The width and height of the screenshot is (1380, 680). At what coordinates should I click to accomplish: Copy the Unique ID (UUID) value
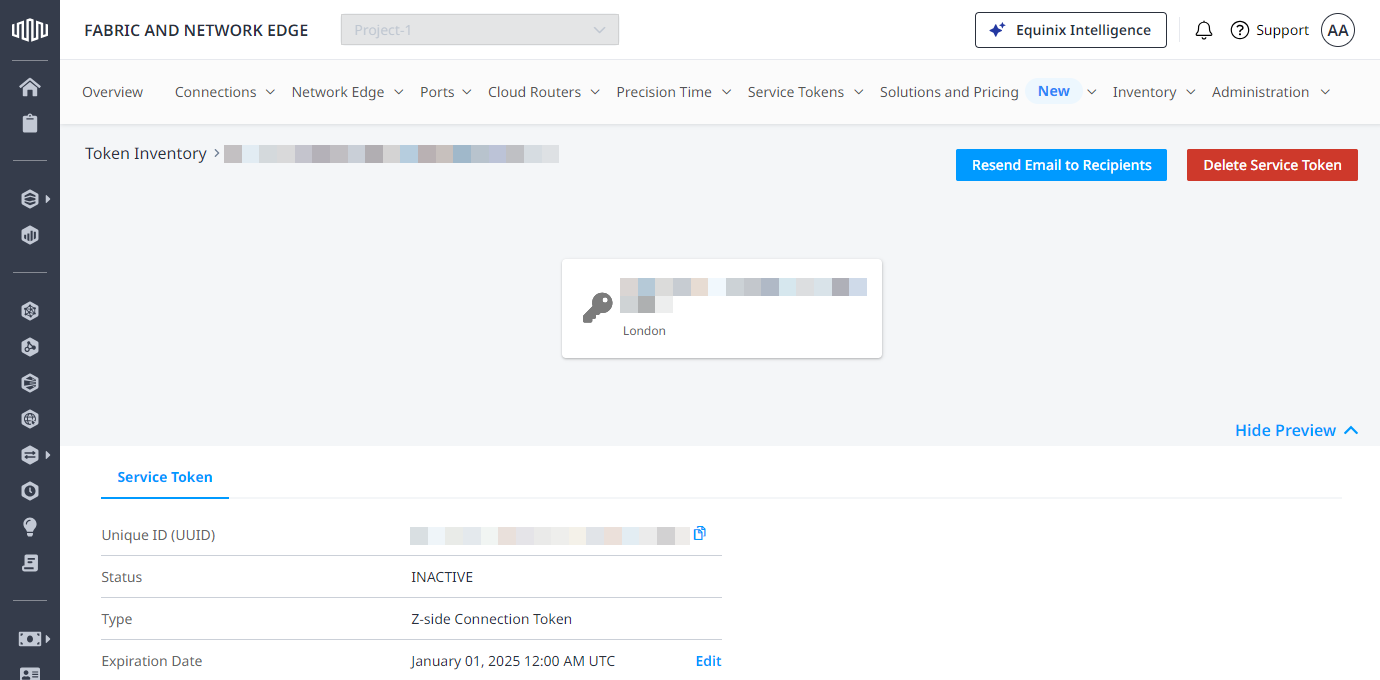(699, 533)
